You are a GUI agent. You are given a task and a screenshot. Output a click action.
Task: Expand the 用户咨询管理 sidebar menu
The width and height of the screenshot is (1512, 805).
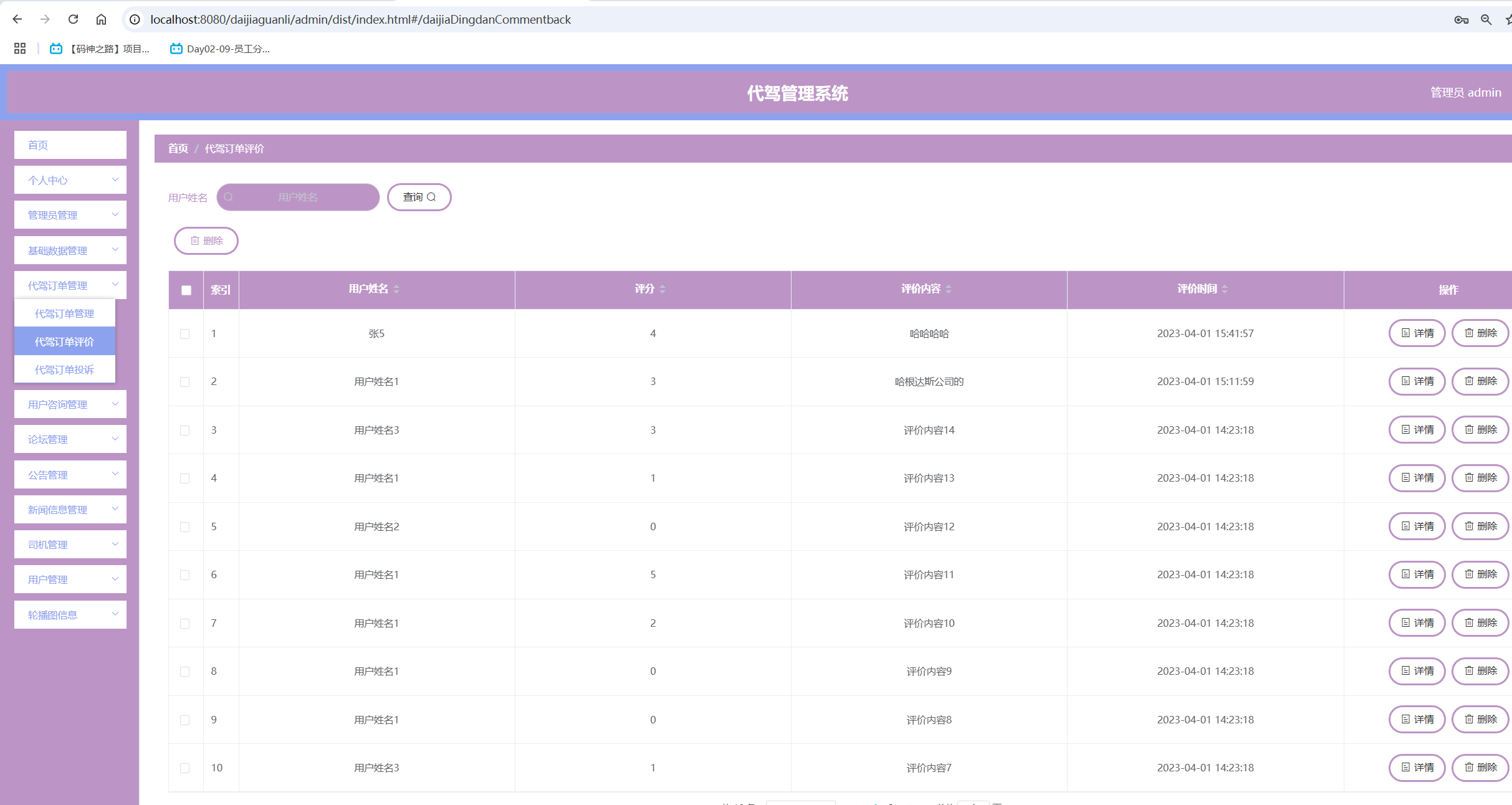70,404
